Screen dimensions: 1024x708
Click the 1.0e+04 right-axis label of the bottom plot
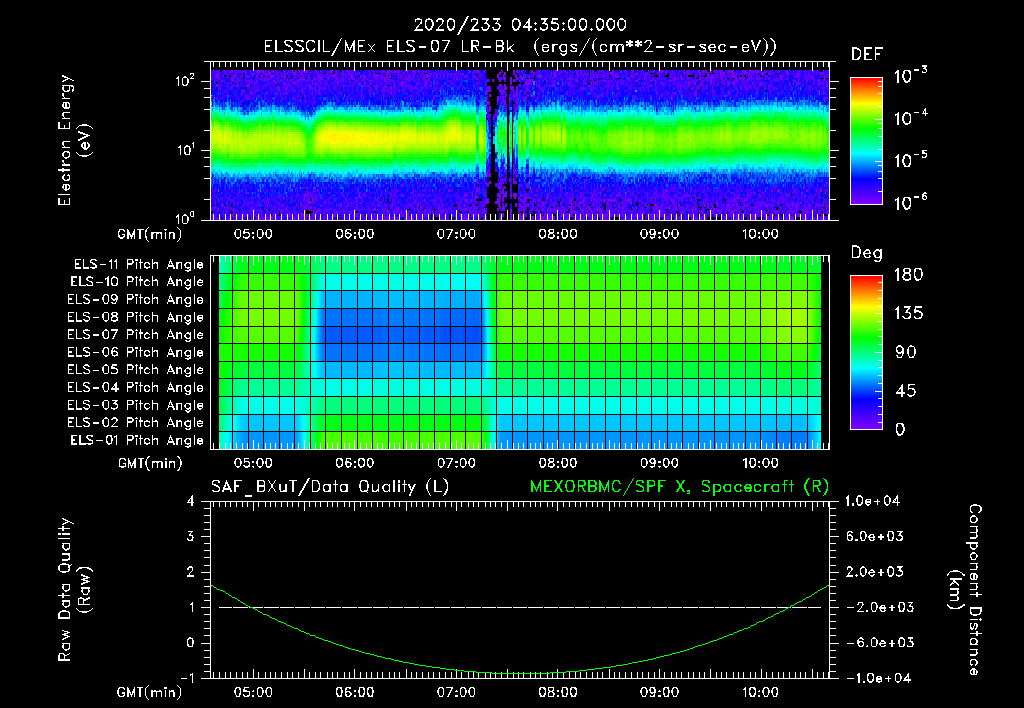coord(872,501)
